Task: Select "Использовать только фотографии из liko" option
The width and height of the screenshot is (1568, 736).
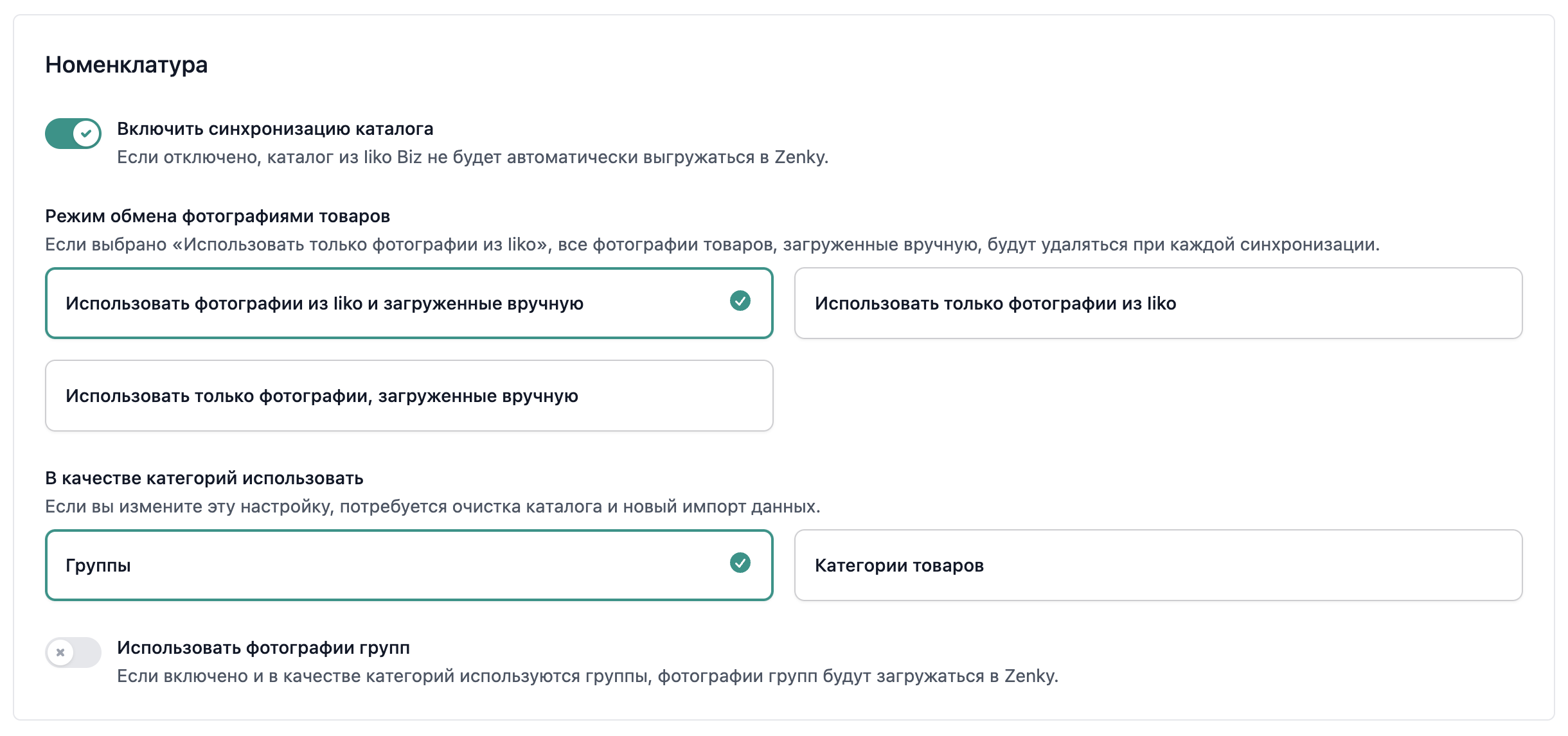Action: point(1157,303)
